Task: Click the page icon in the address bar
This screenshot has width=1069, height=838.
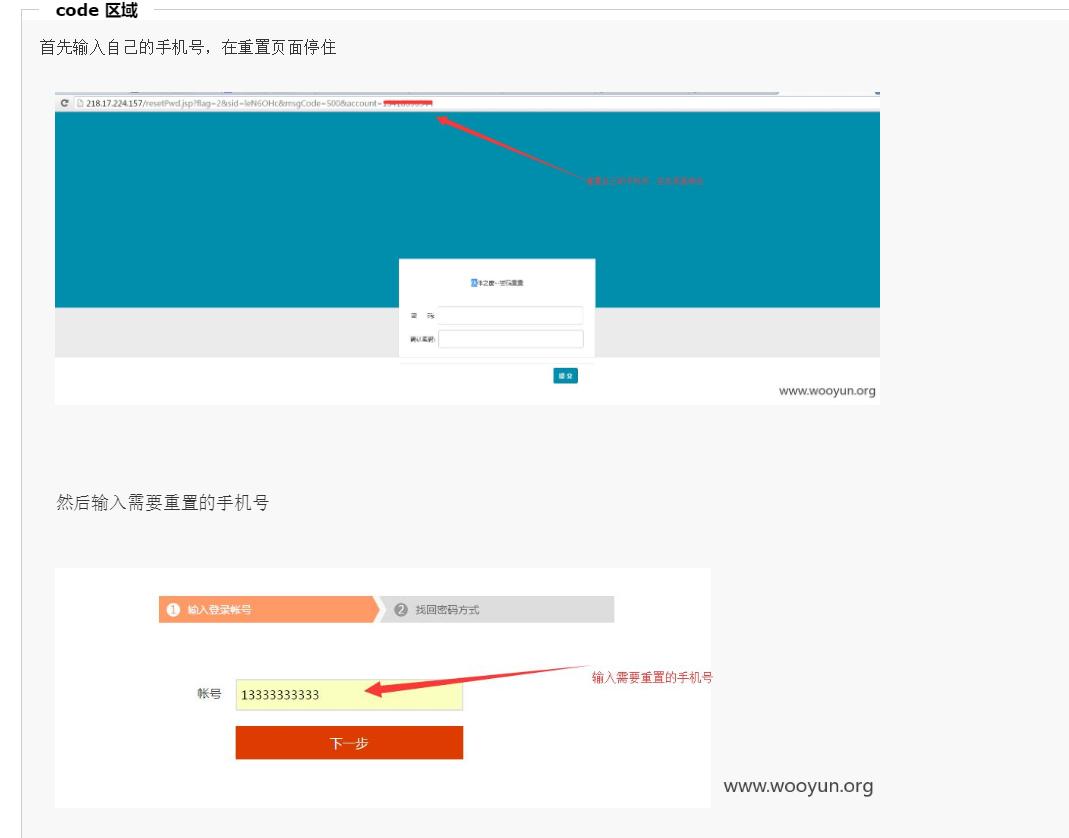Action: 80,101
